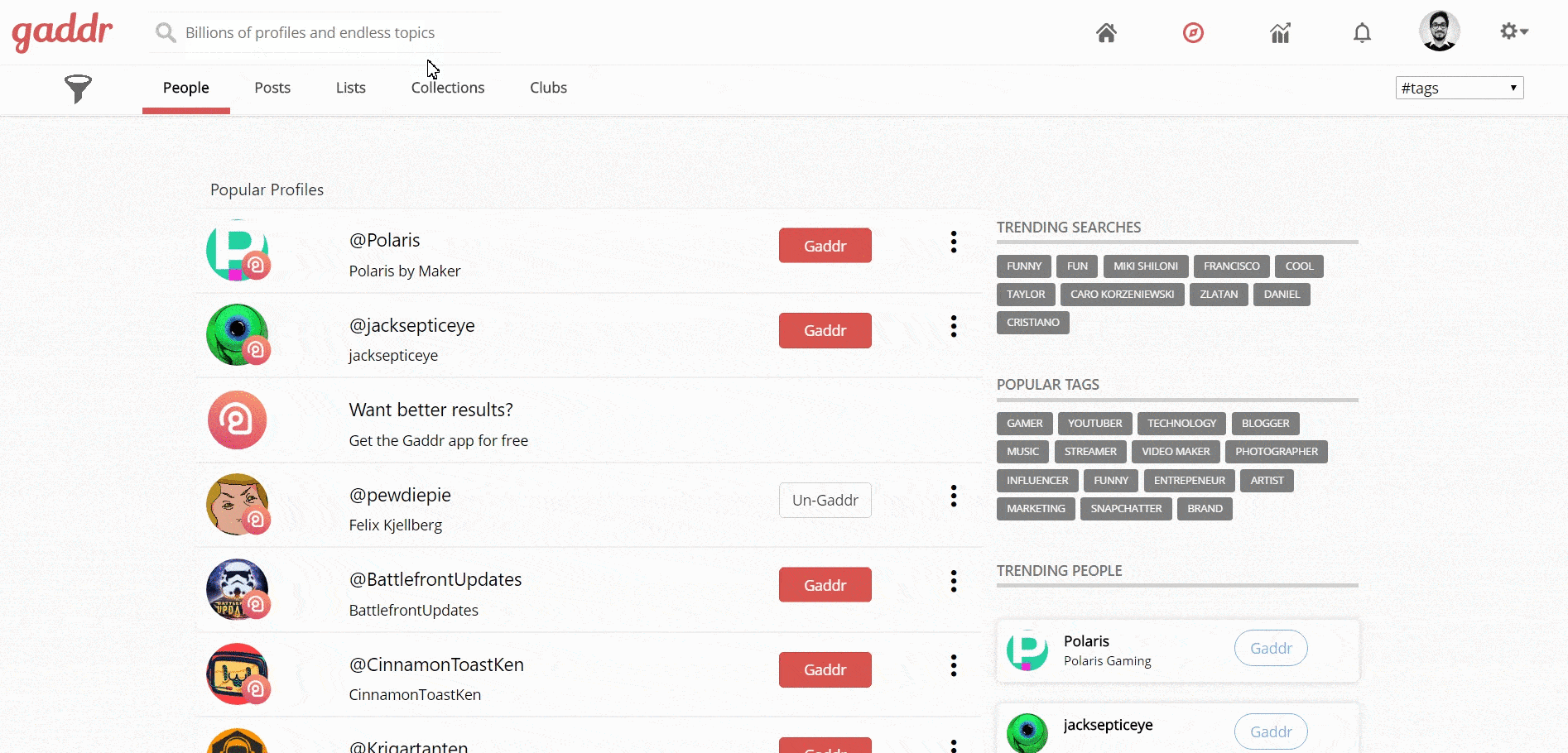Switch to the Collections tab
This screenshot has height=753, width=1568.
coord(448,88)
